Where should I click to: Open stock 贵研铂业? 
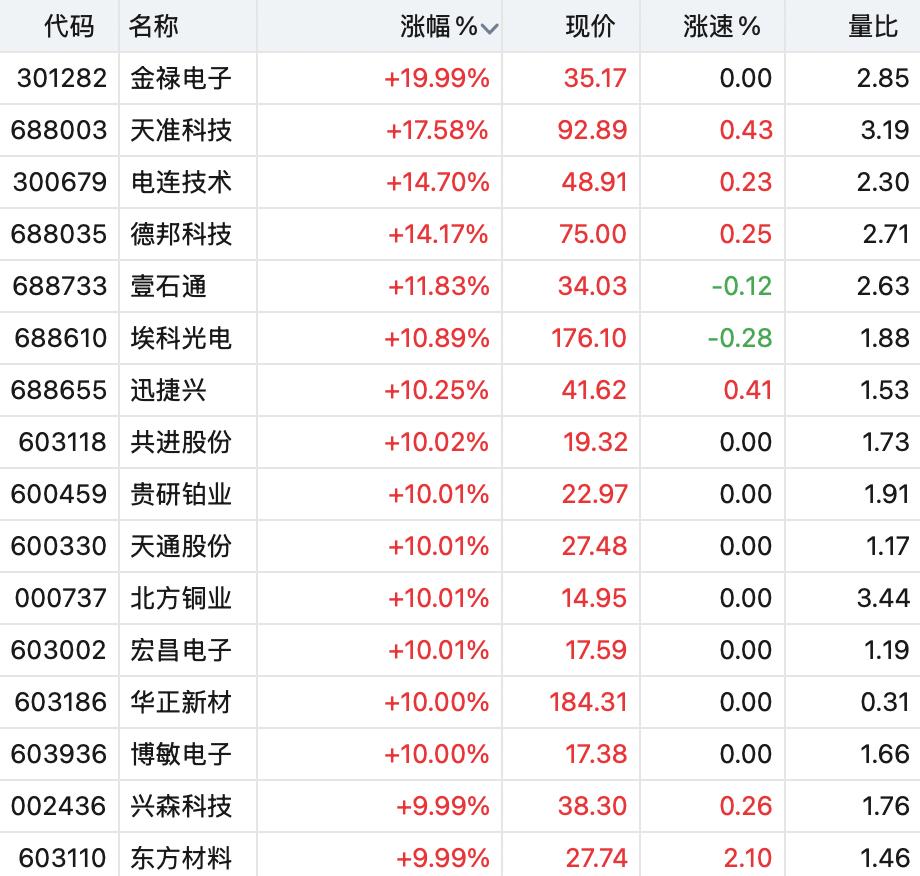point(181,494)
